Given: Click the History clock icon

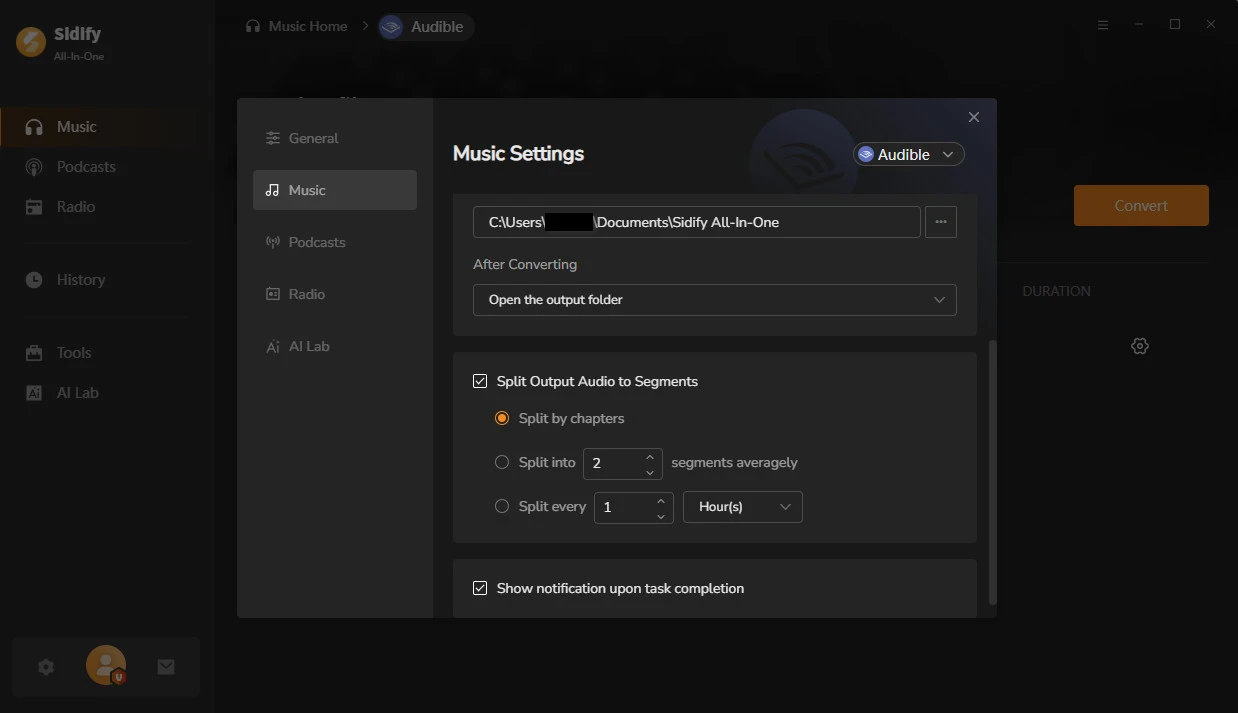Looking at the screenshot, I should [34, 280].
